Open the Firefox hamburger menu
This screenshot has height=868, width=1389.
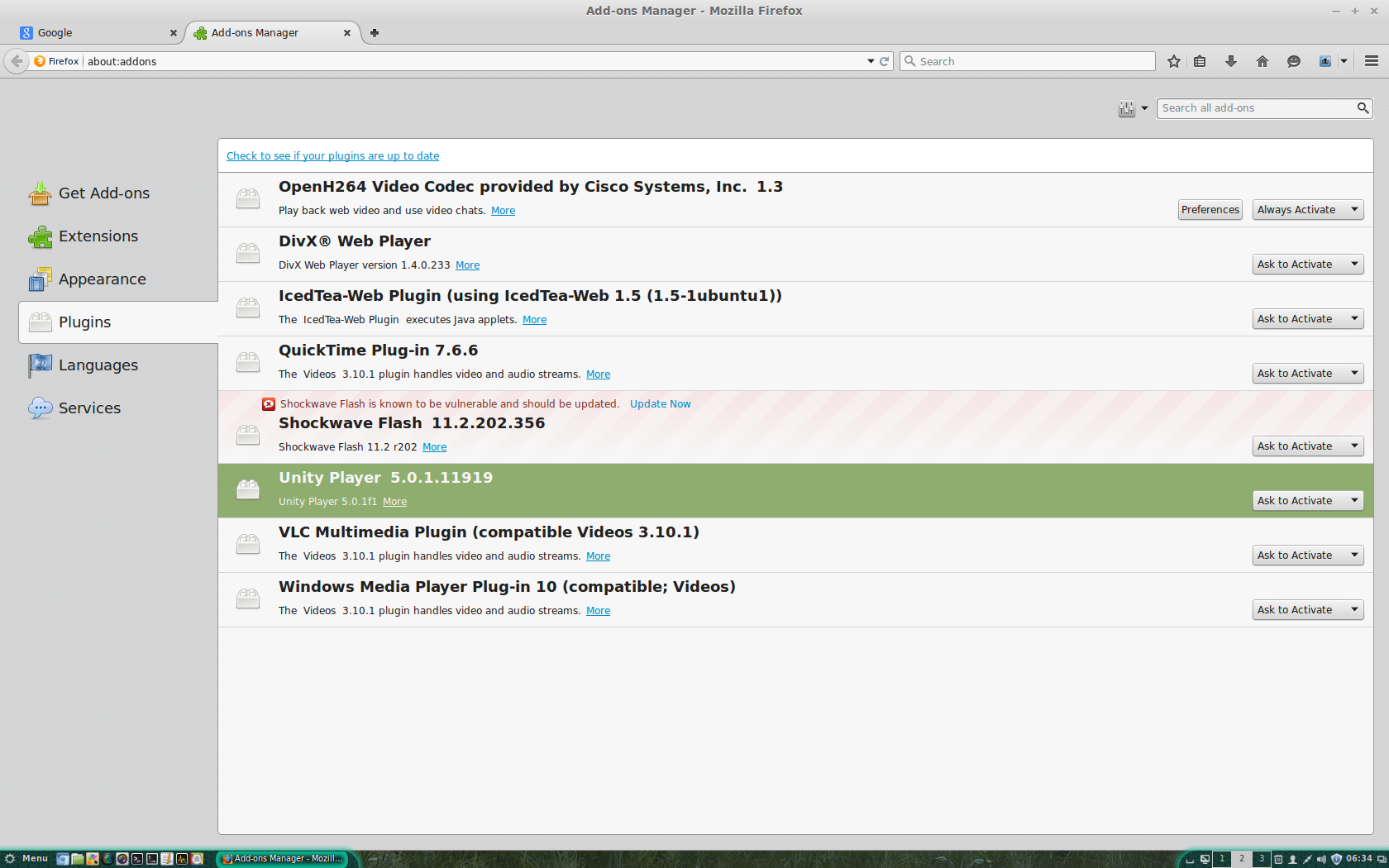1372,61
